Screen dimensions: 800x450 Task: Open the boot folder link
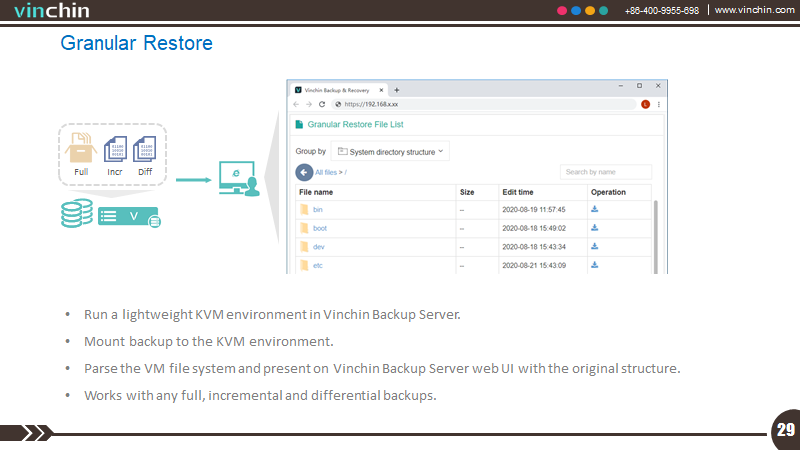[320, 228]
